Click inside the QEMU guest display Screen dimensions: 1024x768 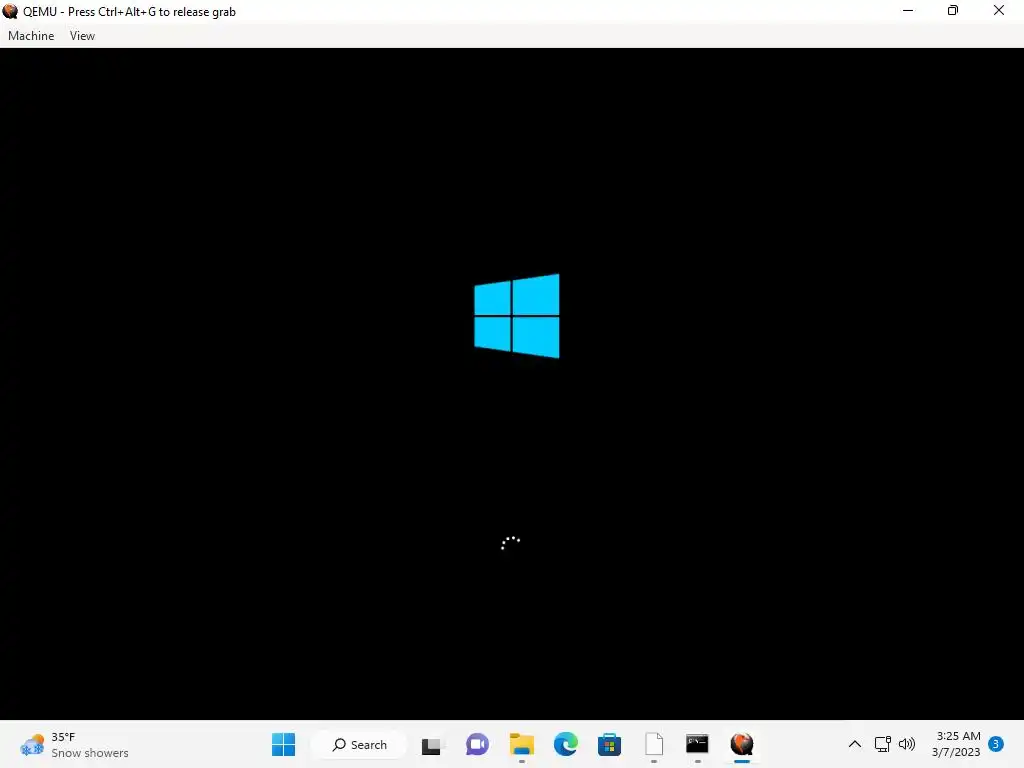(512, 384)
